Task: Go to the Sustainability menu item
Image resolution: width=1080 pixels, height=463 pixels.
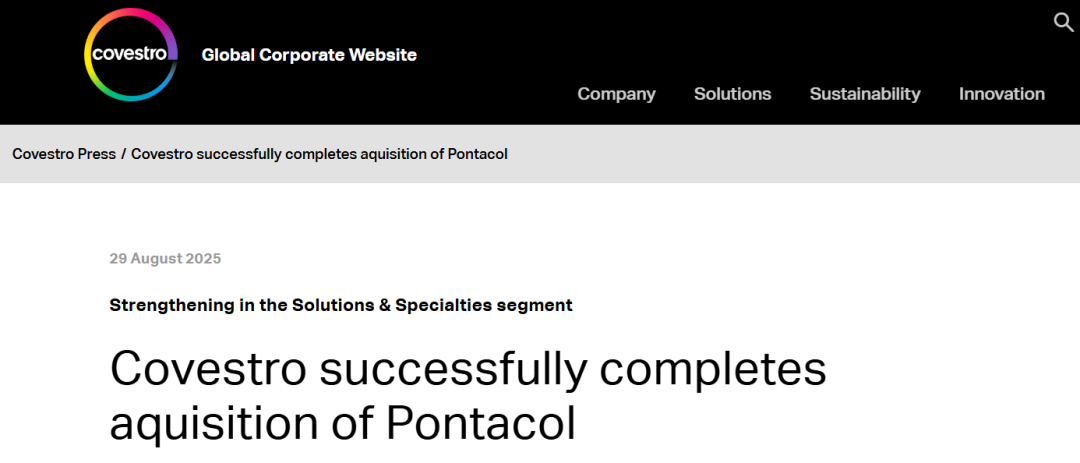Action: 864,94
